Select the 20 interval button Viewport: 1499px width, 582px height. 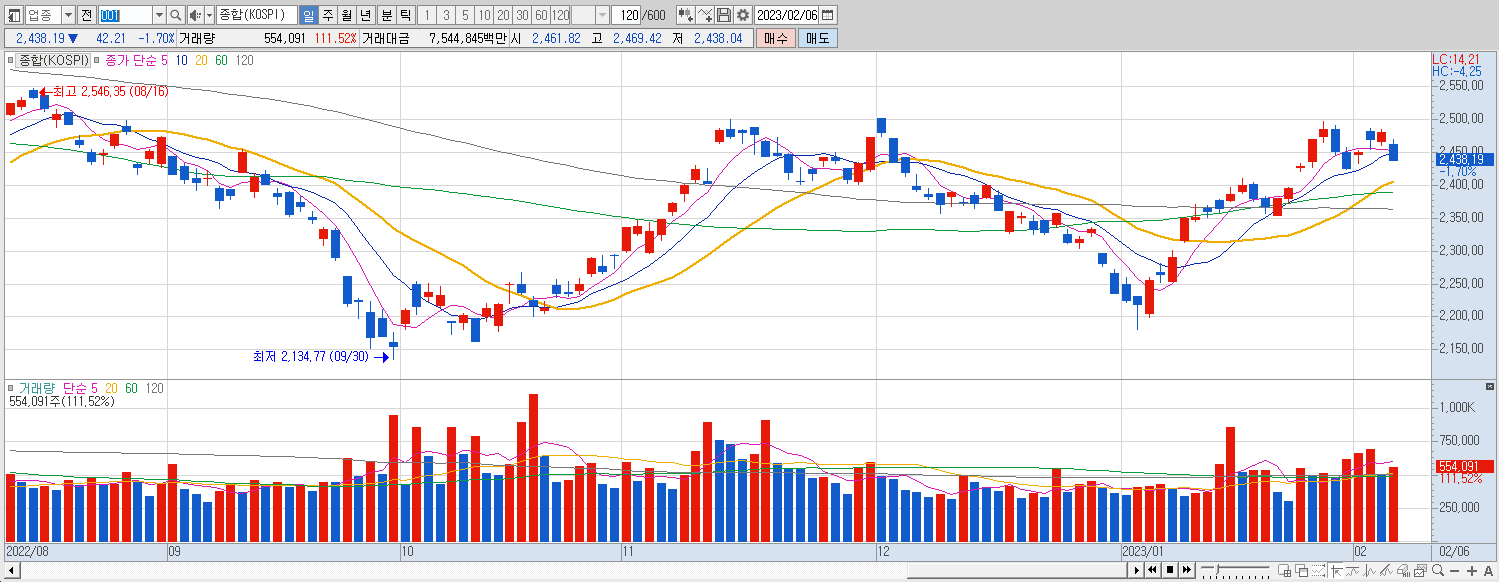click(503, 15)
